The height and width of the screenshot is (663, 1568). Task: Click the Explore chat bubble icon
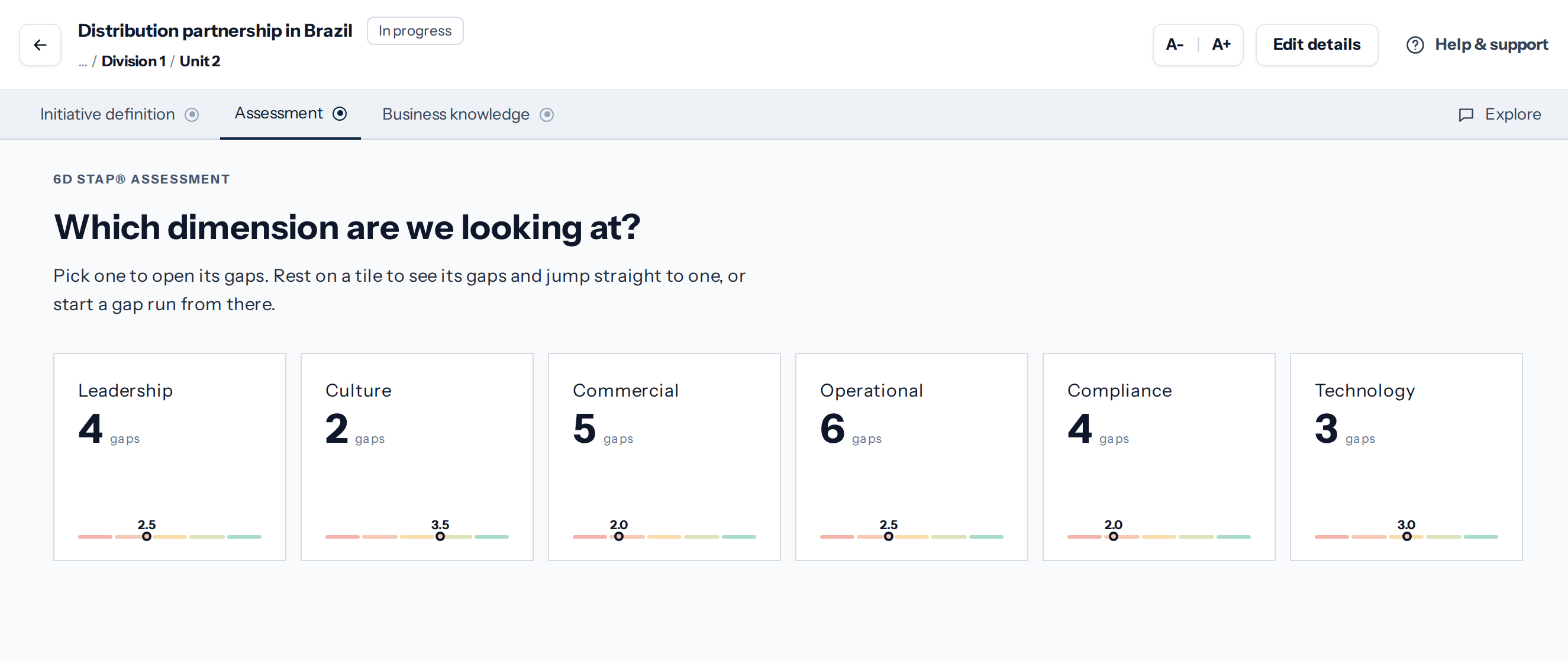pos(1466,115)
